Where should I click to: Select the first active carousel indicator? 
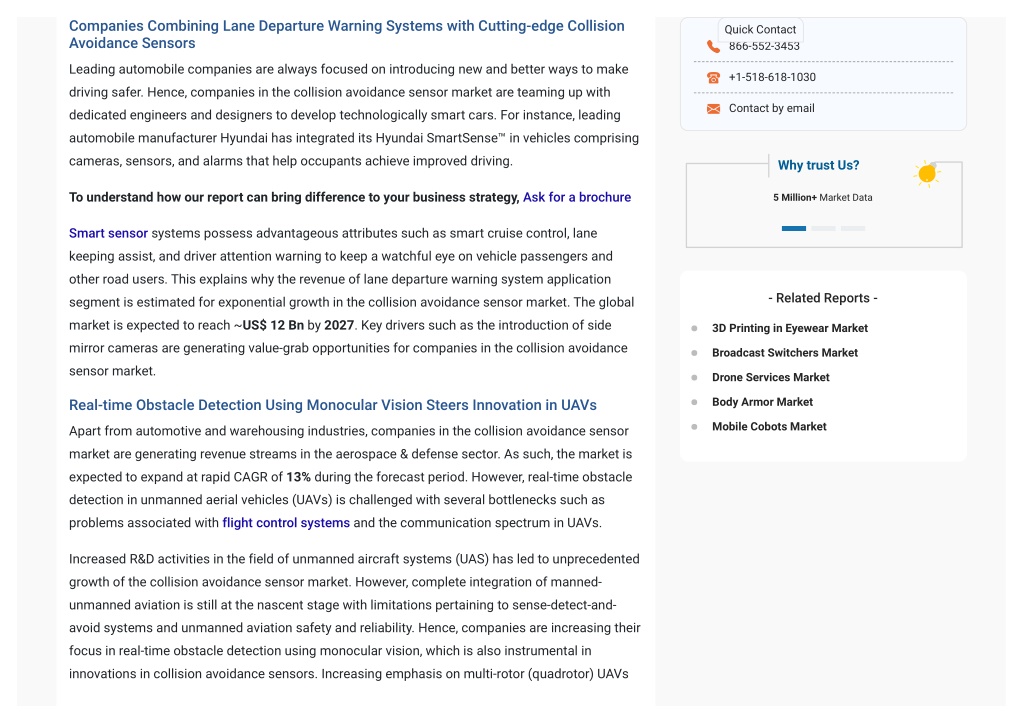pos(794,228)
